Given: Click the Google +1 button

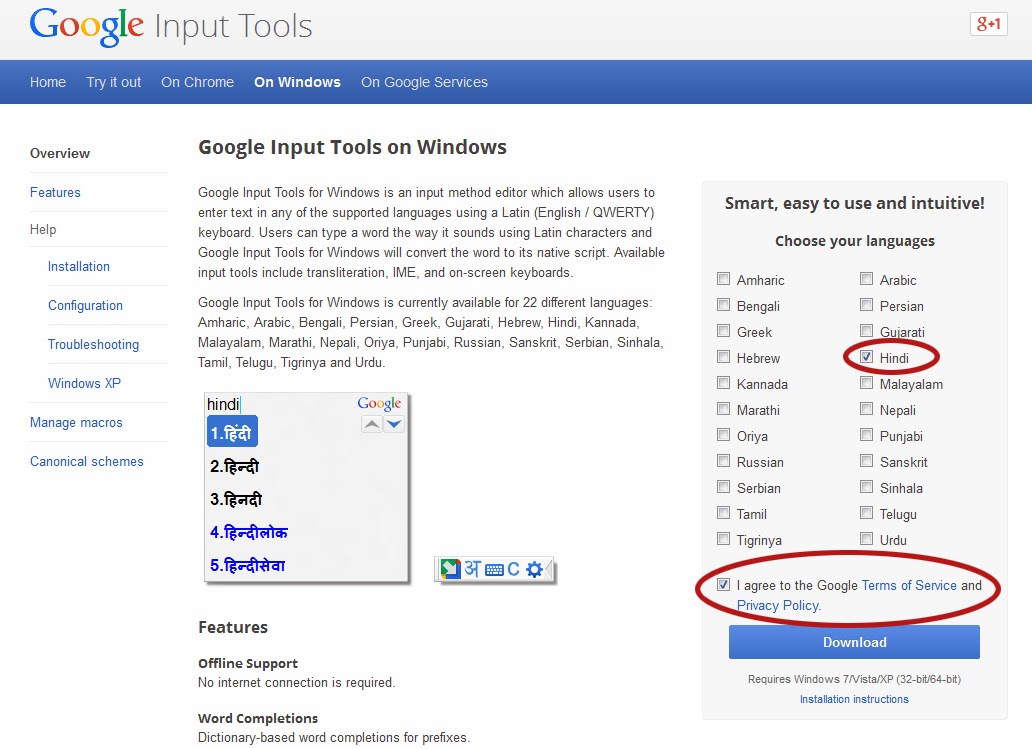Looking at the screenshot, I should (x=989, y=24).
